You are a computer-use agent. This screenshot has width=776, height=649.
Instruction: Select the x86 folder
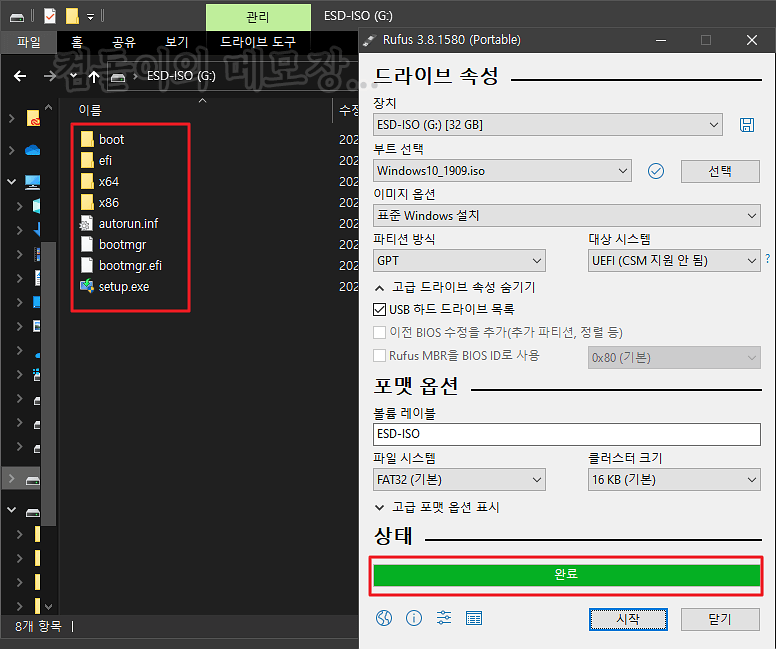tap(108, 202)
